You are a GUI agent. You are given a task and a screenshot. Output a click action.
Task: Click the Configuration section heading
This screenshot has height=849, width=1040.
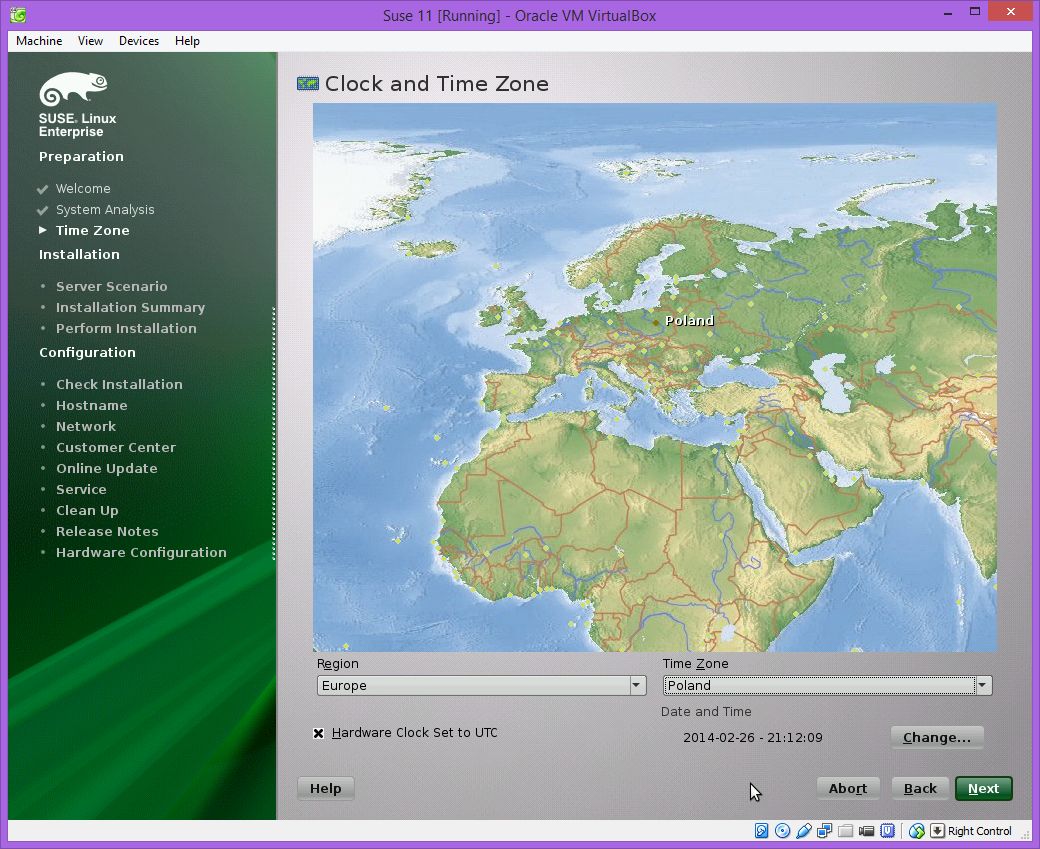point(87,353)
